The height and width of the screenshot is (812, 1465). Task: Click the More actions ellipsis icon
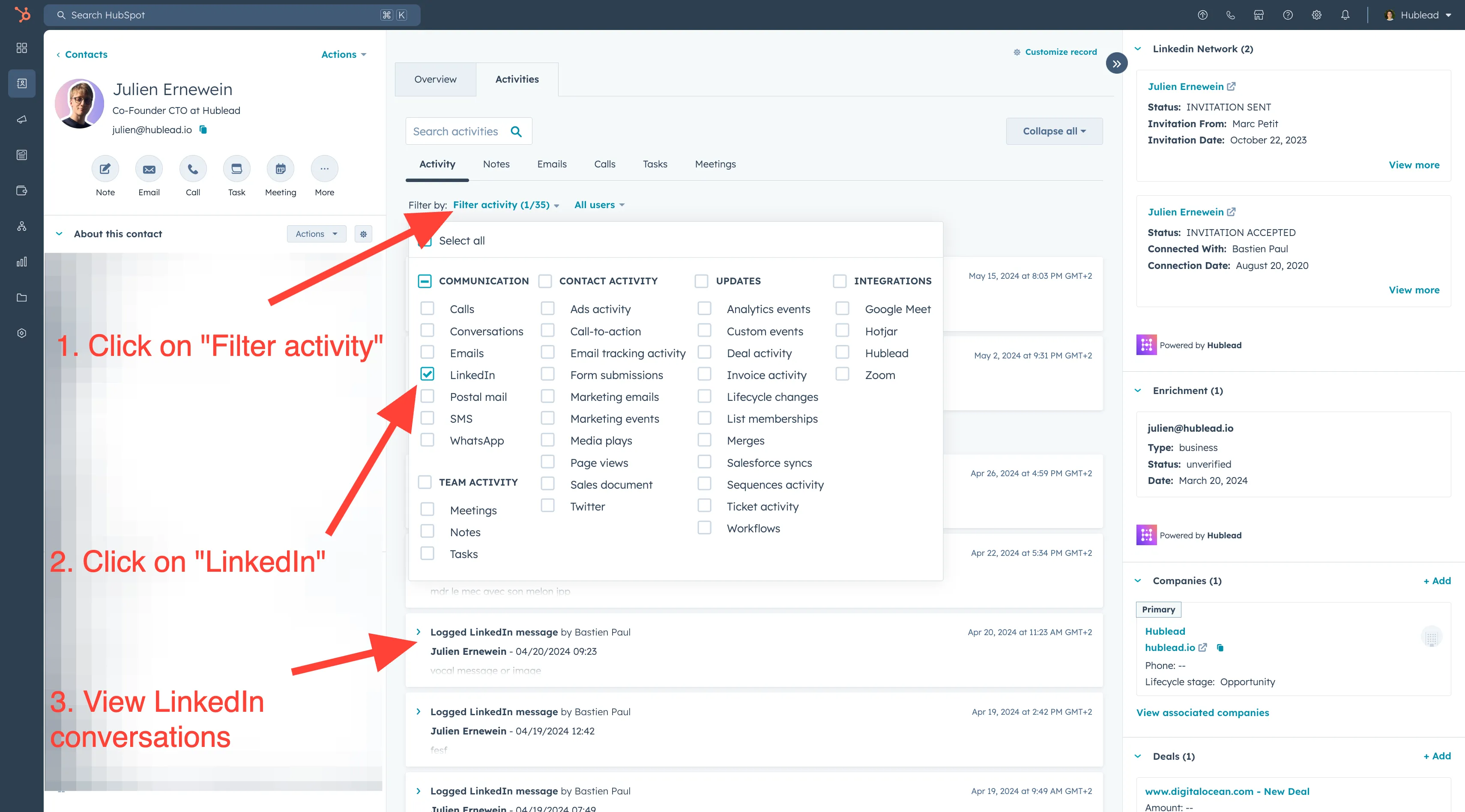tap(324, 169)
